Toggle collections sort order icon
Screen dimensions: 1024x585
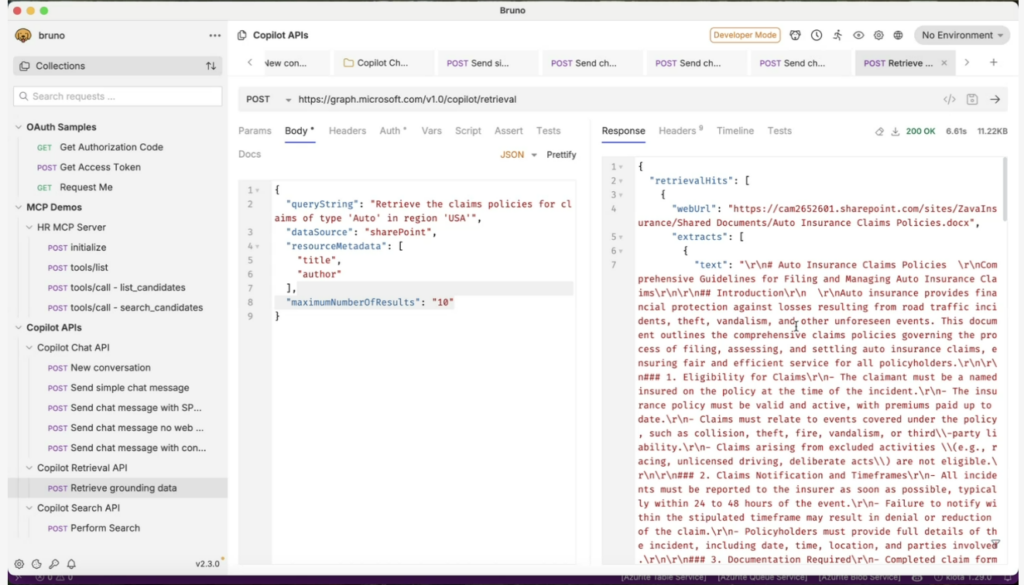(x=211, y=66)
